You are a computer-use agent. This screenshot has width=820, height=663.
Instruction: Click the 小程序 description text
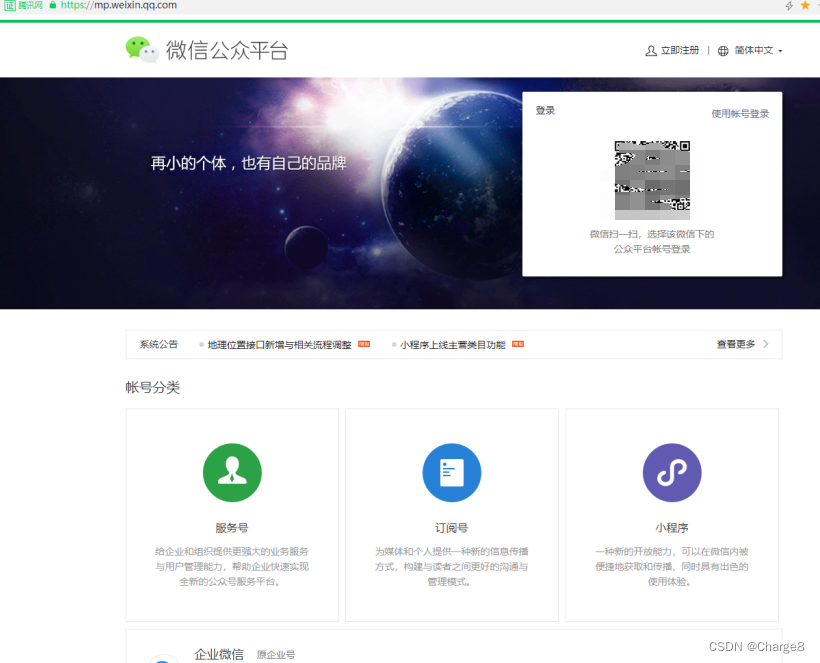(x=672, y=566)
